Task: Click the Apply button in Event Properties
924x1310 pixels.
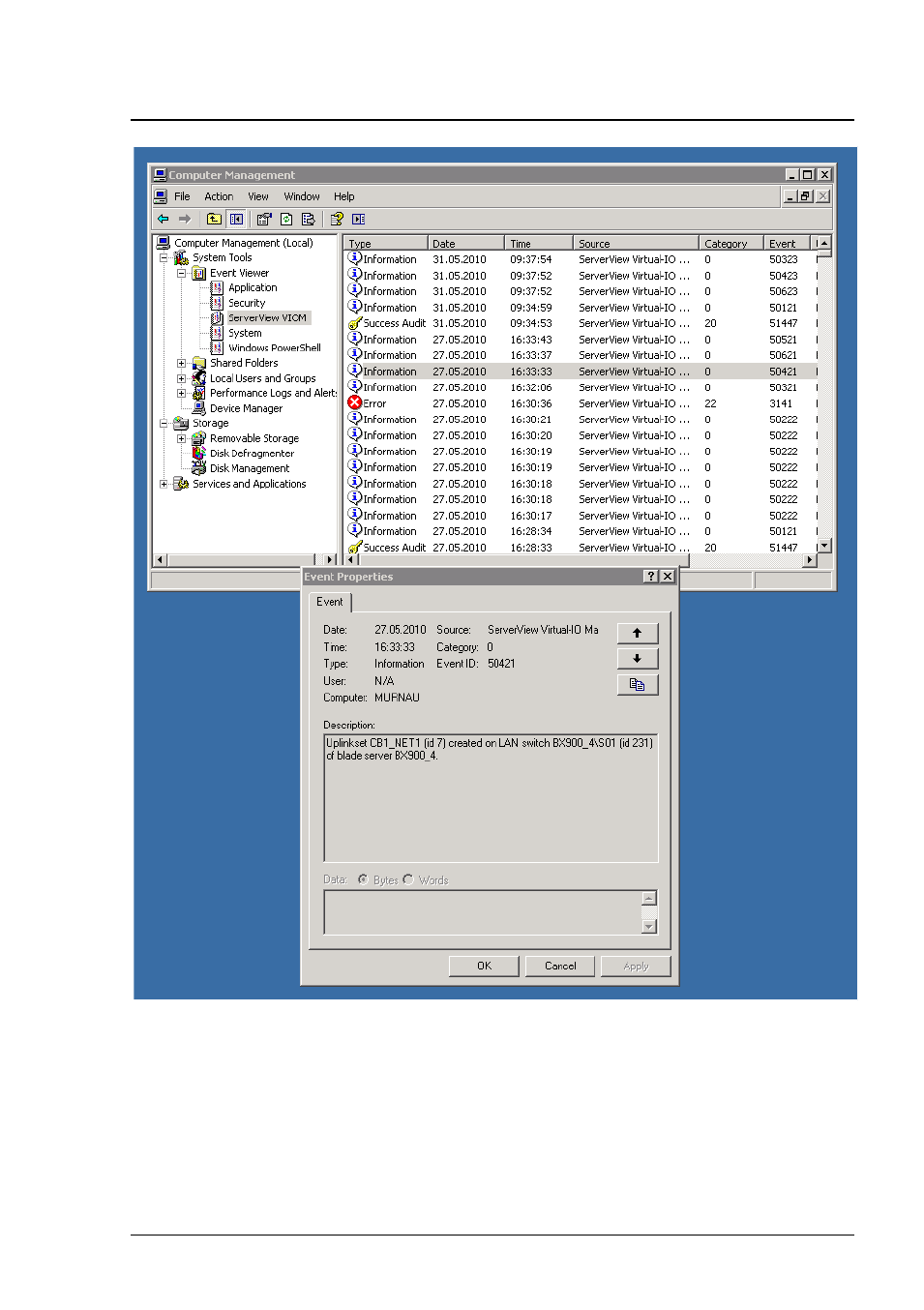Action: [x=636, y=966]
